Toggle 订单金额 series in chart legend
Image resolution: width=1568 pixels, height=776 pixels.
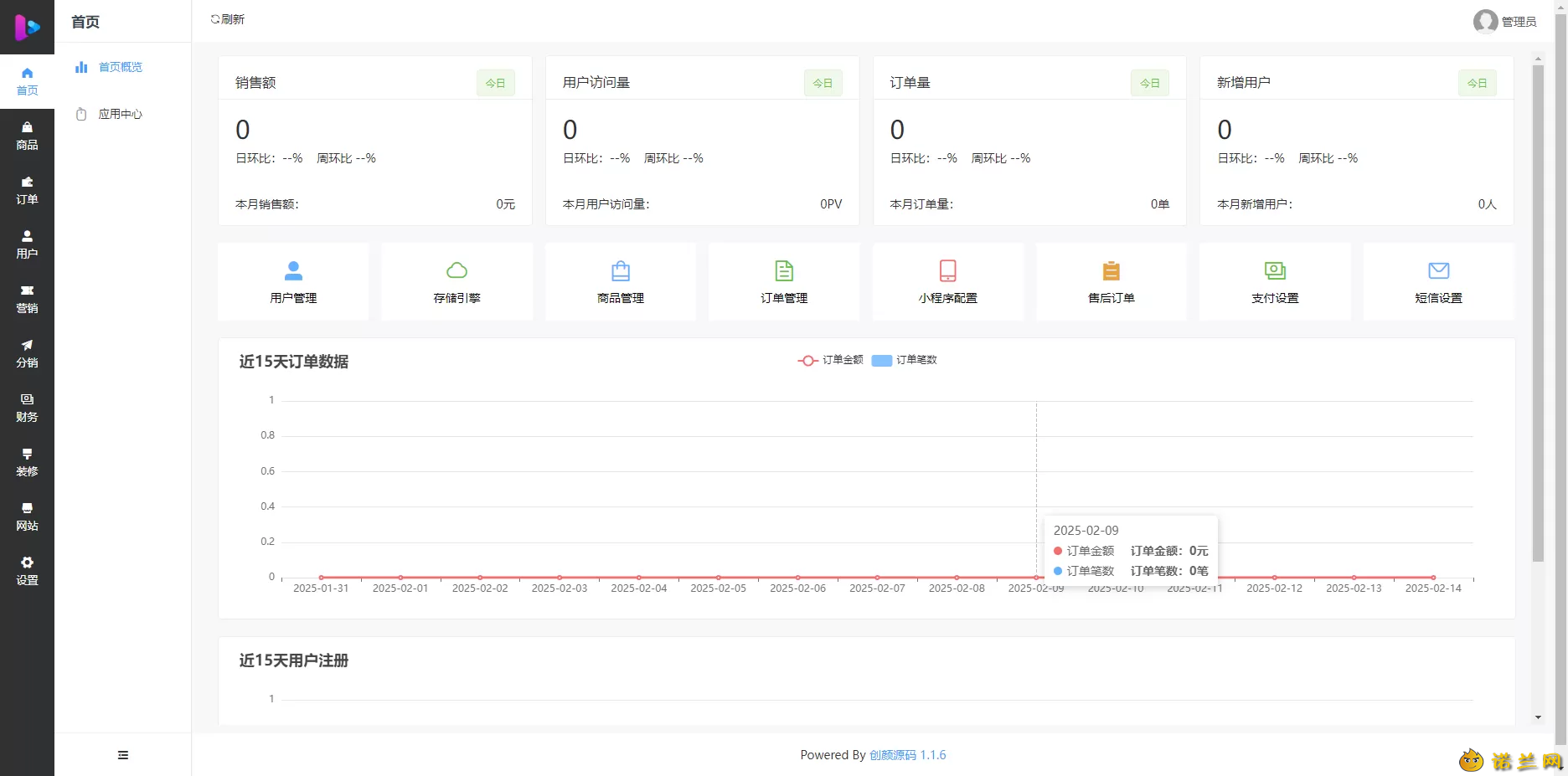pyautogui.click(x=830, y=360)
